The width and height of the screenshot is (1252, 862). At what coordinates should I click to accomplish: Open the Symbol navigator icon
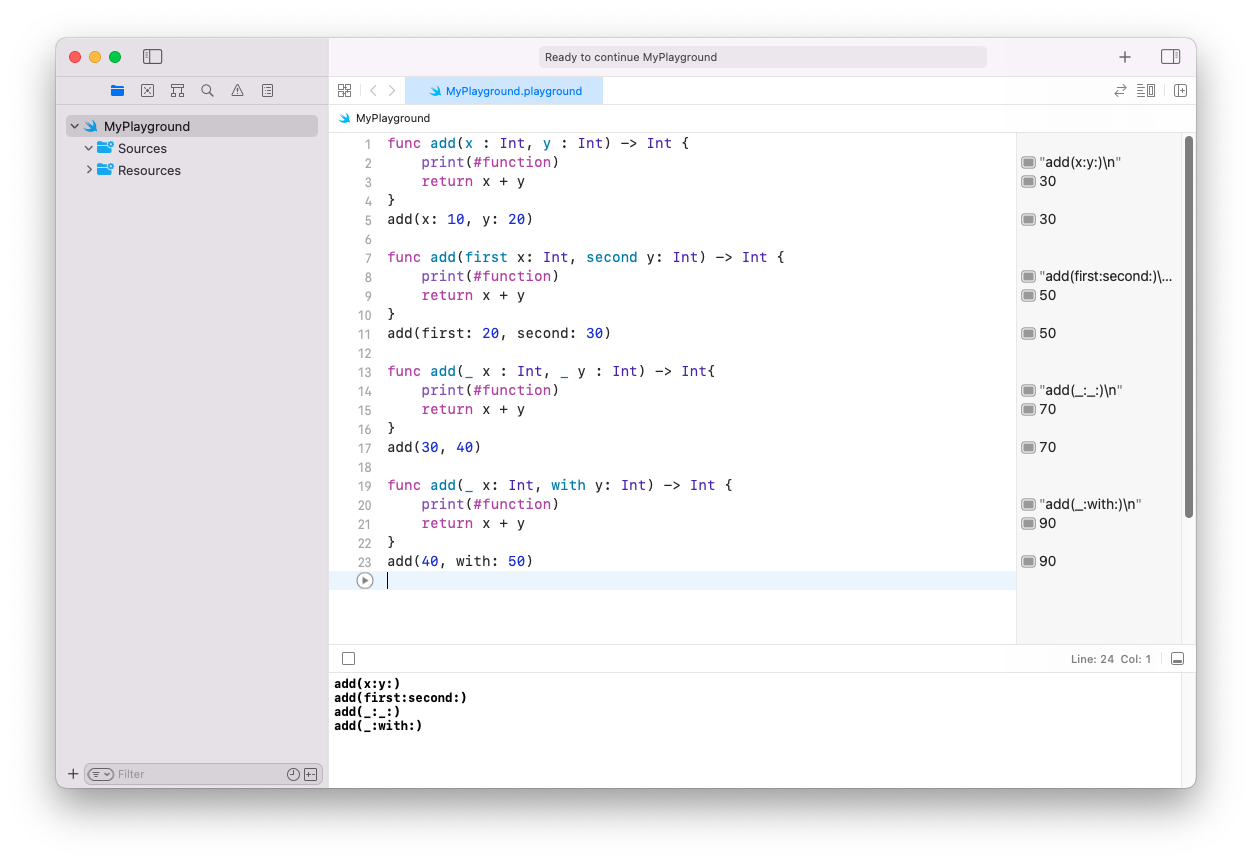pos(177,90)
